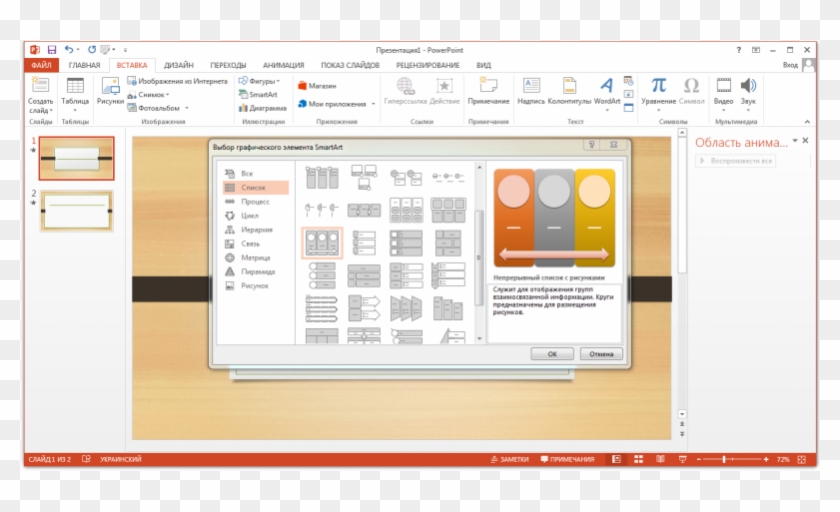Switch to the ДИЗАЙН tab
Image resolution: width=840 pixels, height=512 pixels.
coord(178,65)
